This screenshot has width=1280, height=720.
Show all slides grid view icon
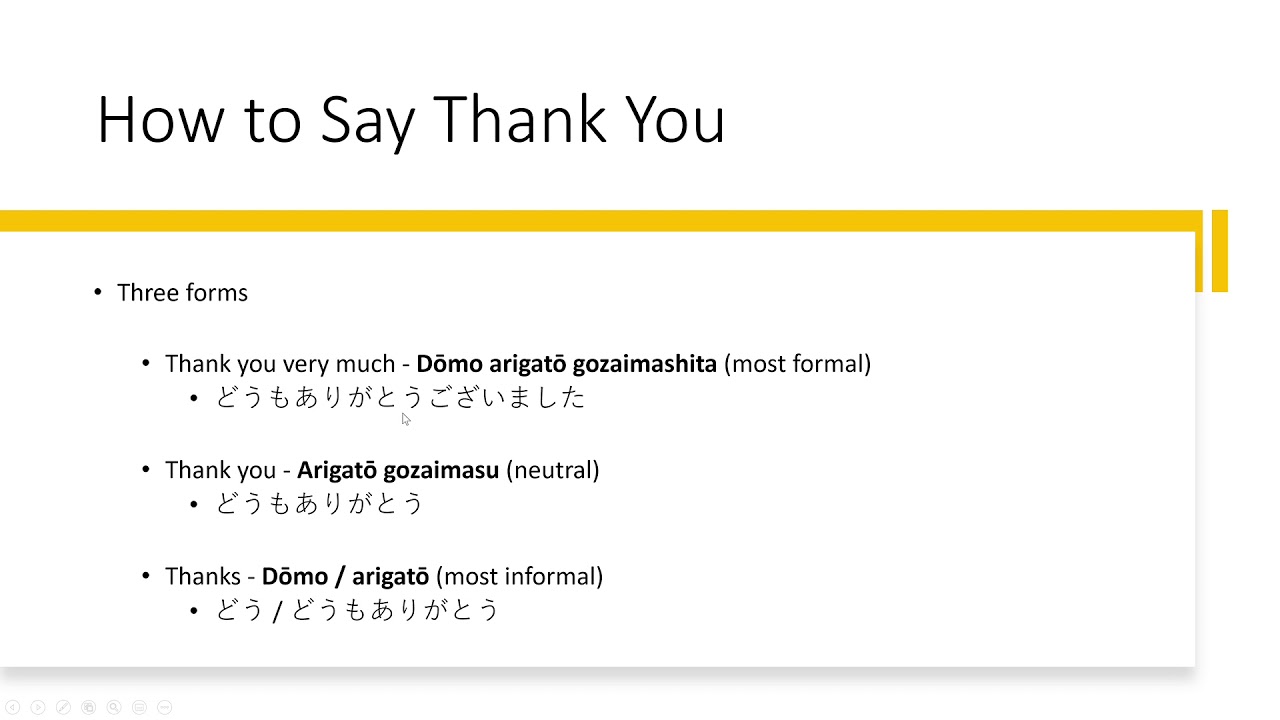click(88, 707)
